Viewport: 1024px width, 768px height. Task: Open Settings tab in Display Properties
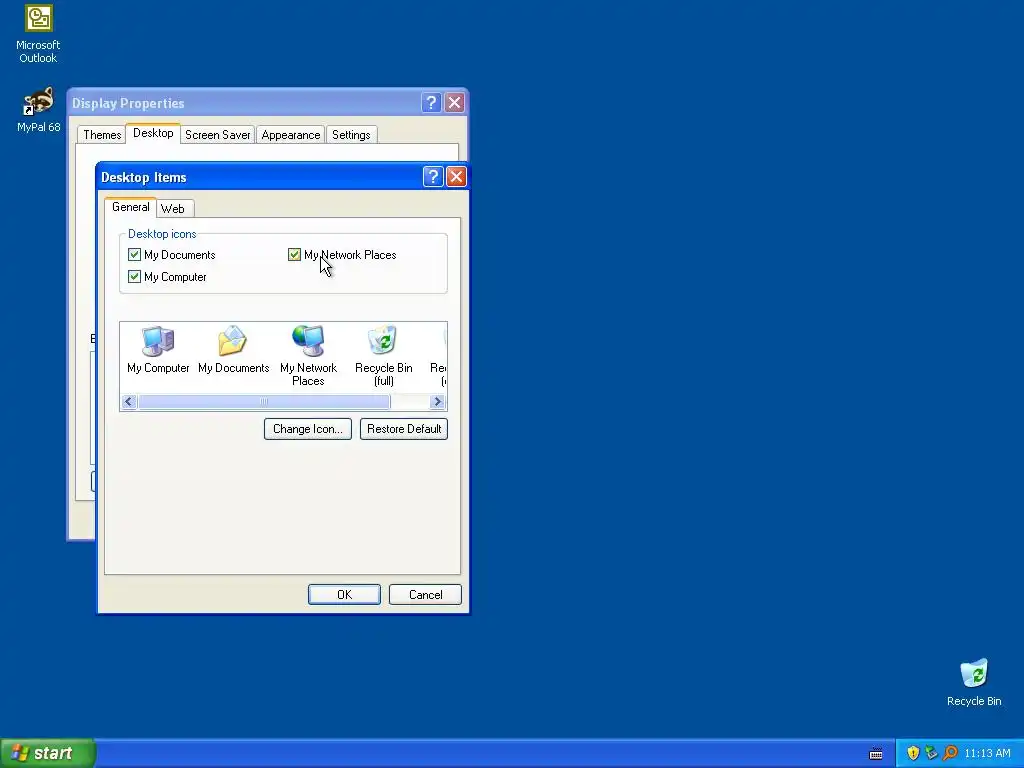click(x=351, y=135)
